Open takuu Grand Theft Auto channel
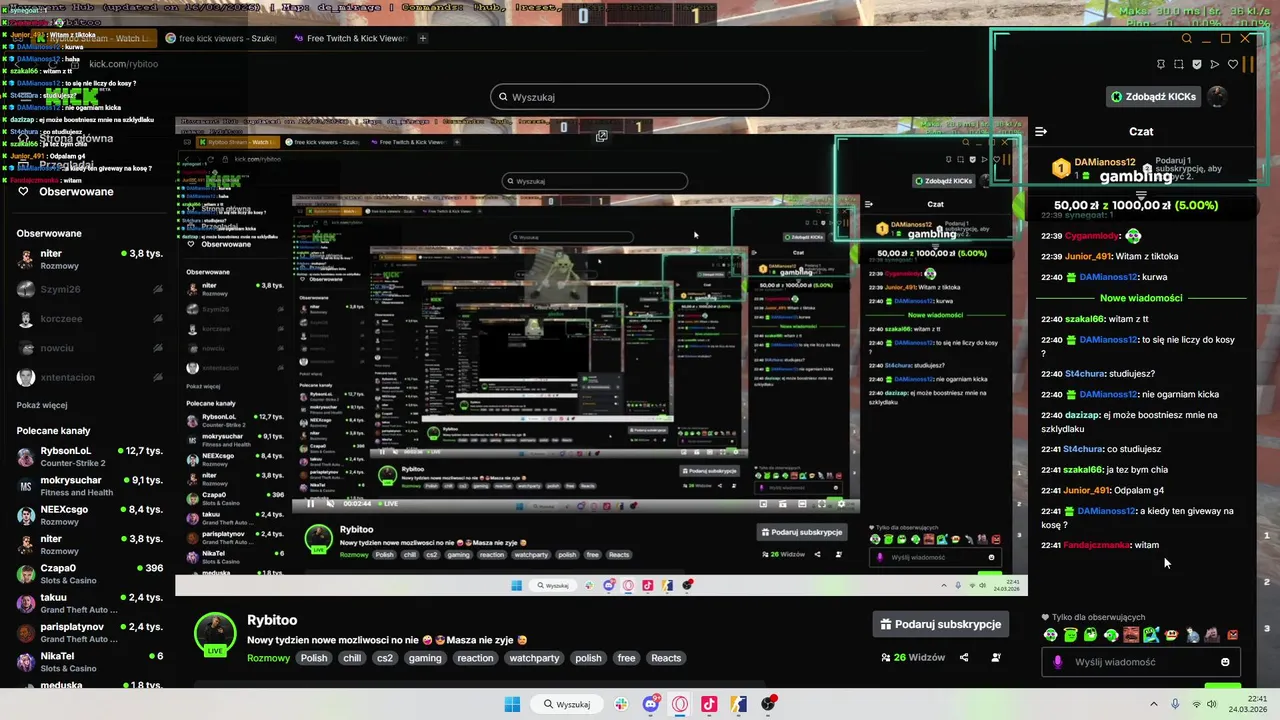Image resolution: width=1280 pixels, height=720 pixels. (90, 603)
